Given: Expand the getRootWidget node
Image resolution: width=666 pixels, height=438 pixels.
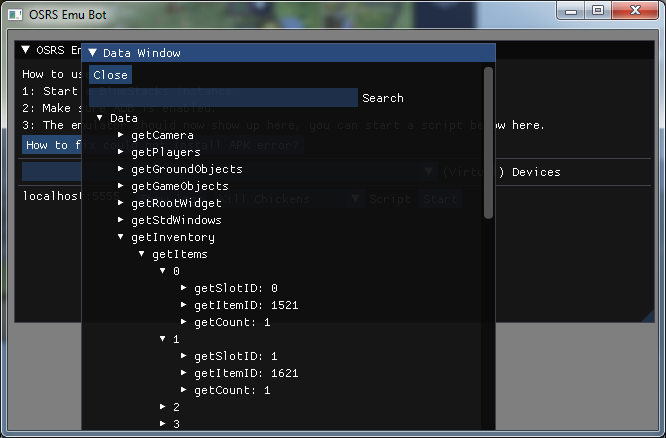Looking at the screenshot, I should point(121,203).
